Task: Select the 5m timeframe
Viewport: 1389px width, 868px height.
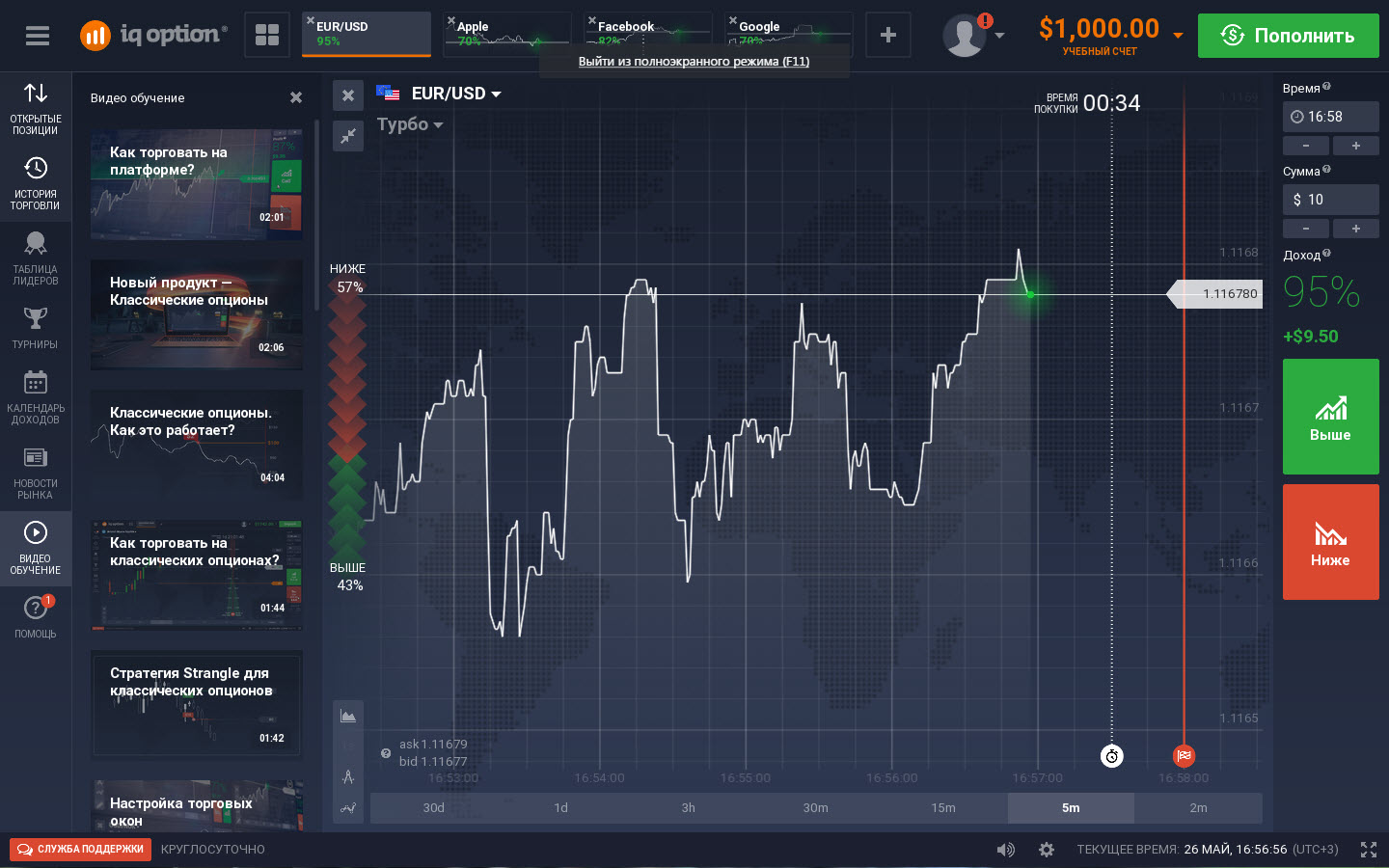Action: coord(1071,808)
